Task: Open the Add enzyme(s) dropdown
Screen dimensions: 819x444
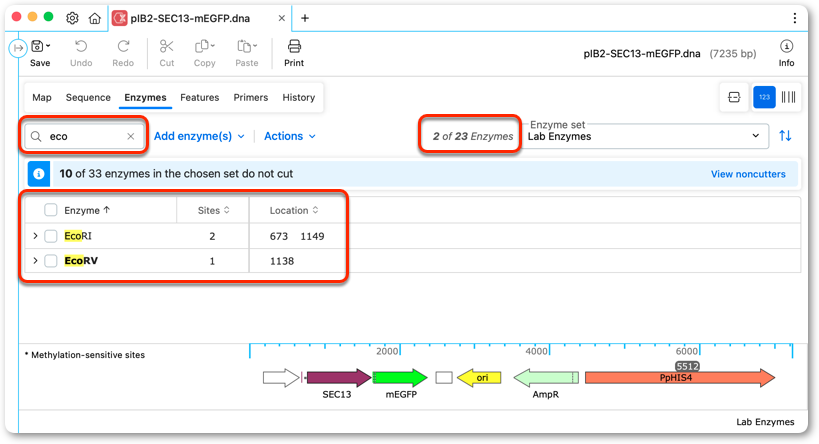Action: (199, 136)
